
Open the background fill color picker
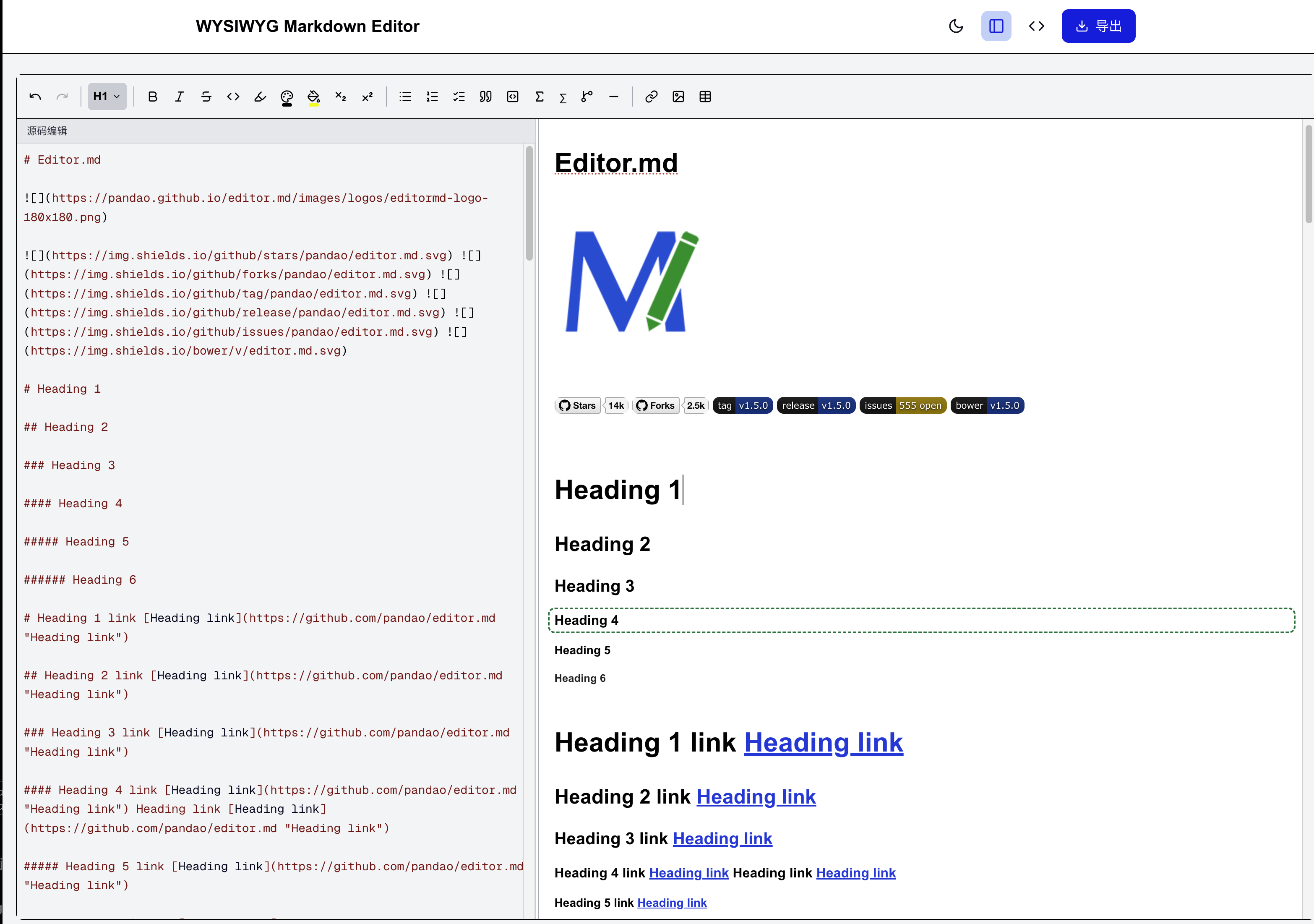coord(314,97)
